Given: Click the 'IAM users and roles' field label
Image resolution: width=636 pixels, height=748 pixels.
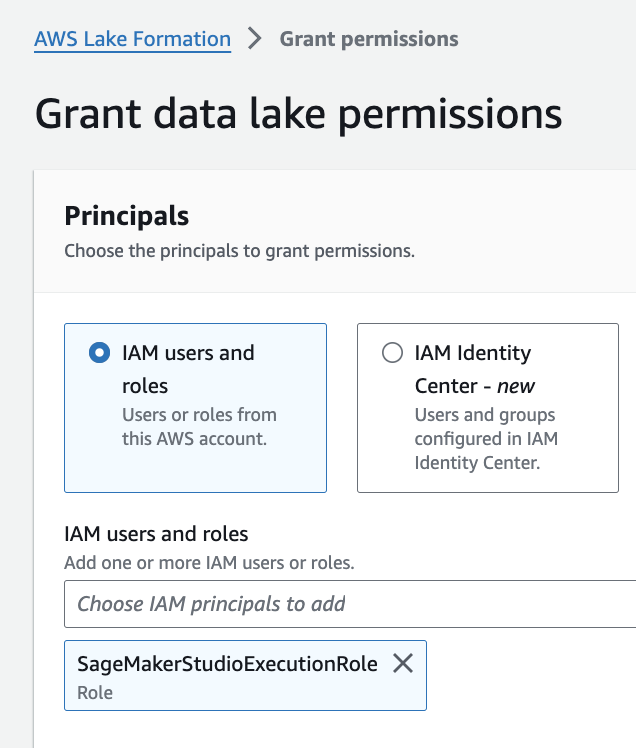Looking at the screenshot, I should click(x=156, y=534).
